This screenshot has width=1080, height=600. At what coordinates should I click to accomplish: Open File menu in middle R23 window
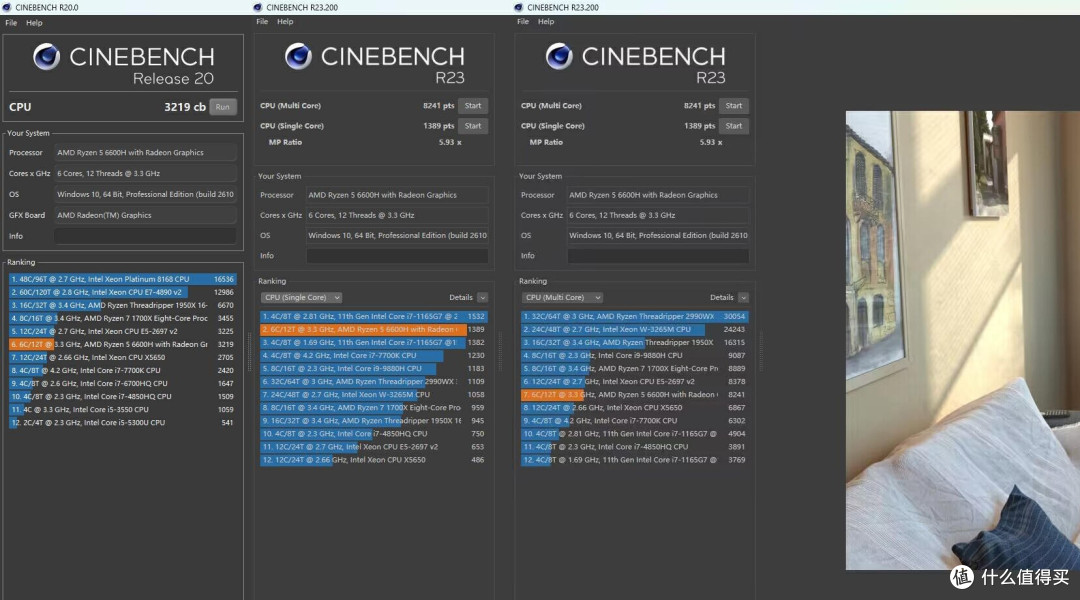[x=262, y=21]
